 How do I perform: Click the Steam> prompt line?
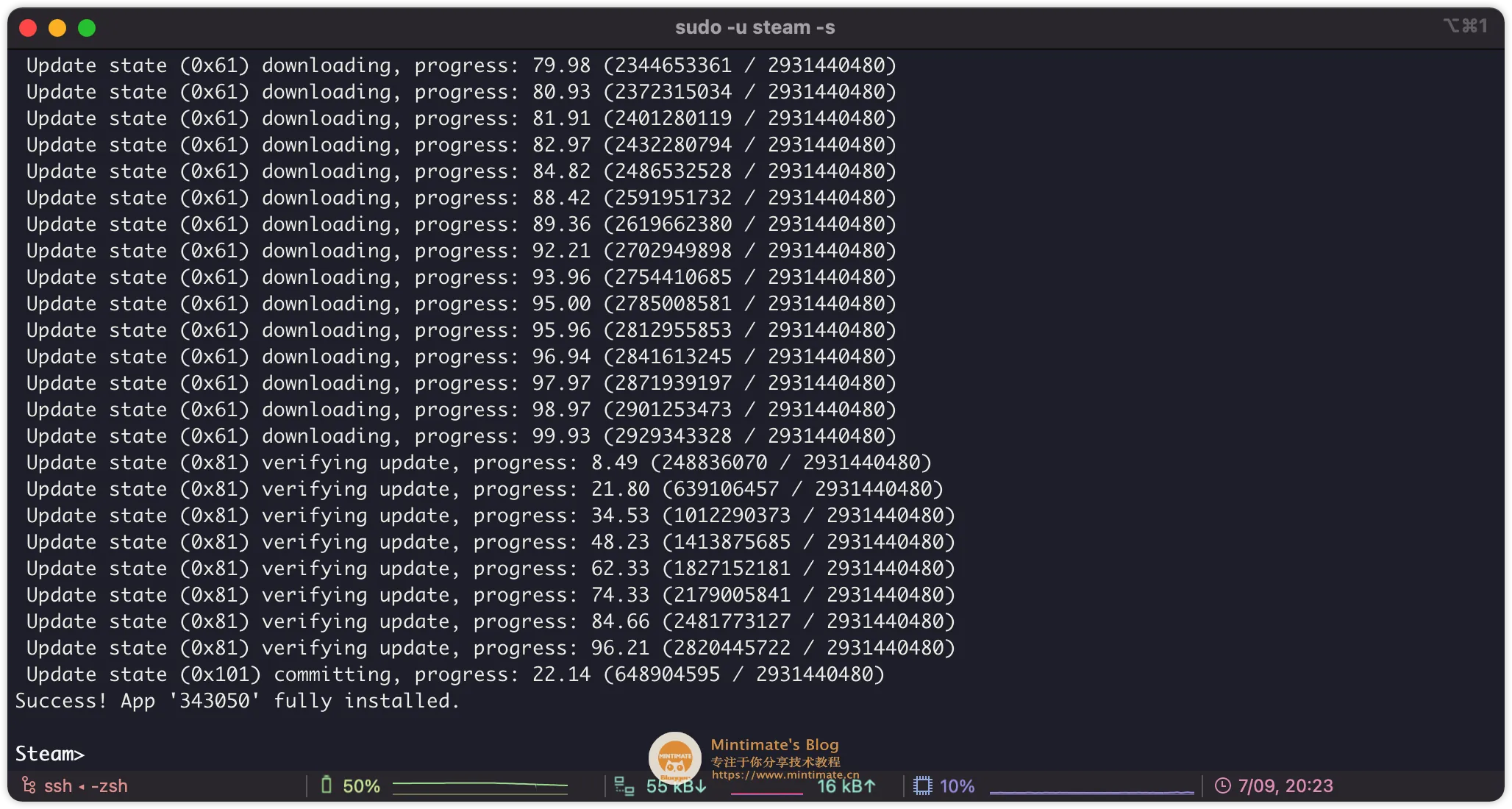(50, 754)
